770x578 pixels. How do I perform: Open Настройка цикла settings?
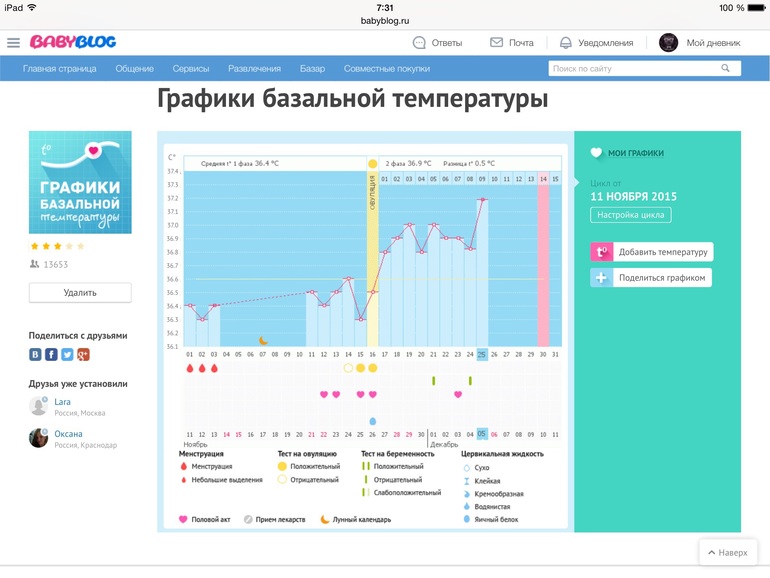click(630, 215)
